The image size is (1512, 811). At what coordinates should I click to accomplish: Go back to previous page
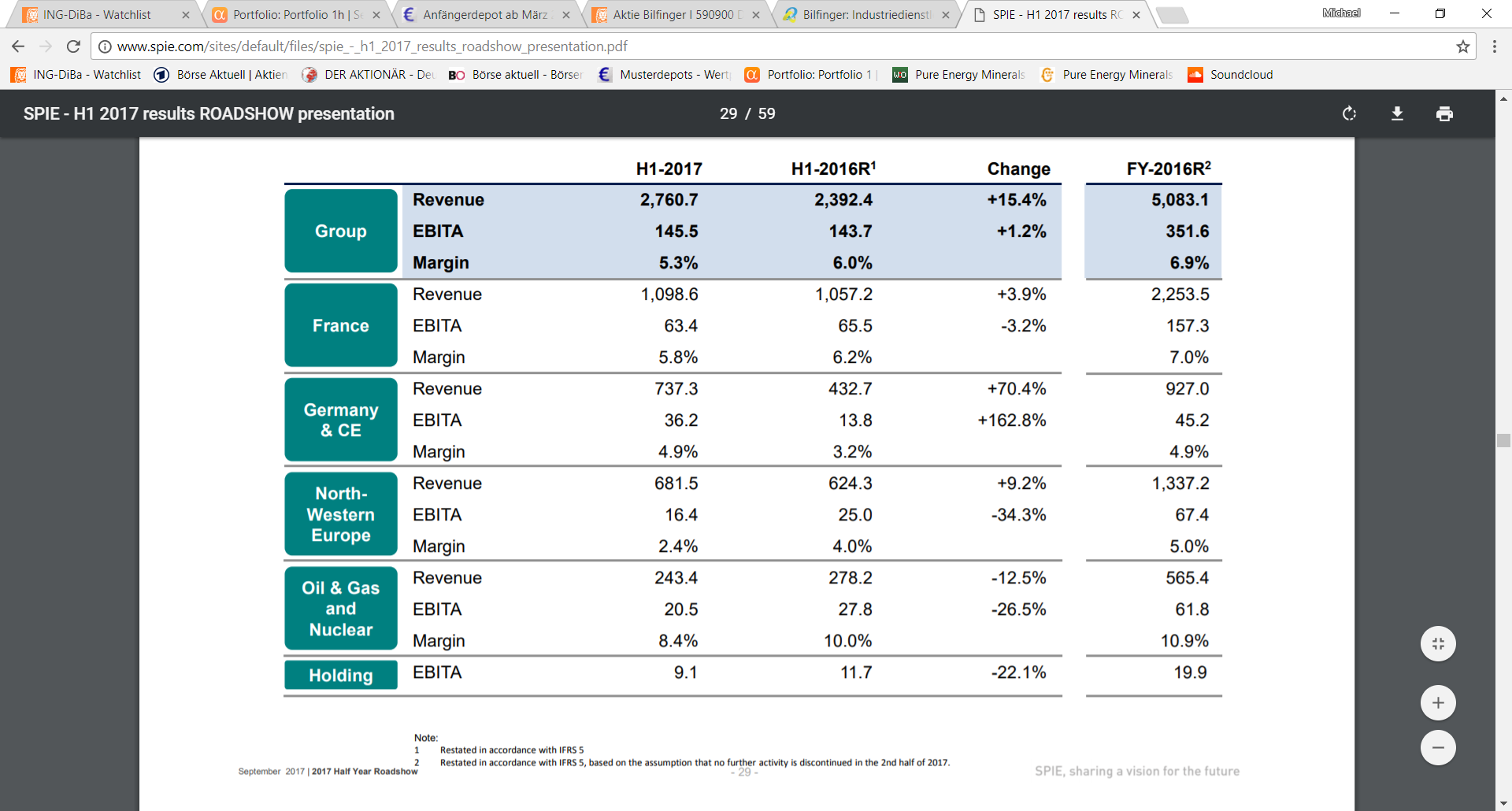click(18, 46)
